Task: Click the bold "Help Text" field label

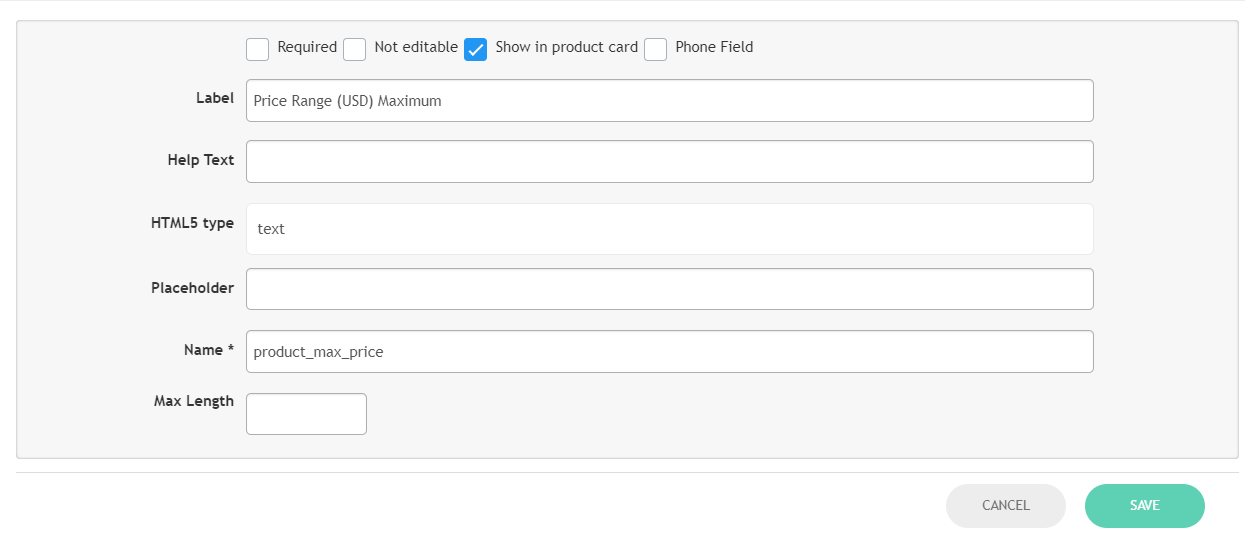Action: point(201,160)
